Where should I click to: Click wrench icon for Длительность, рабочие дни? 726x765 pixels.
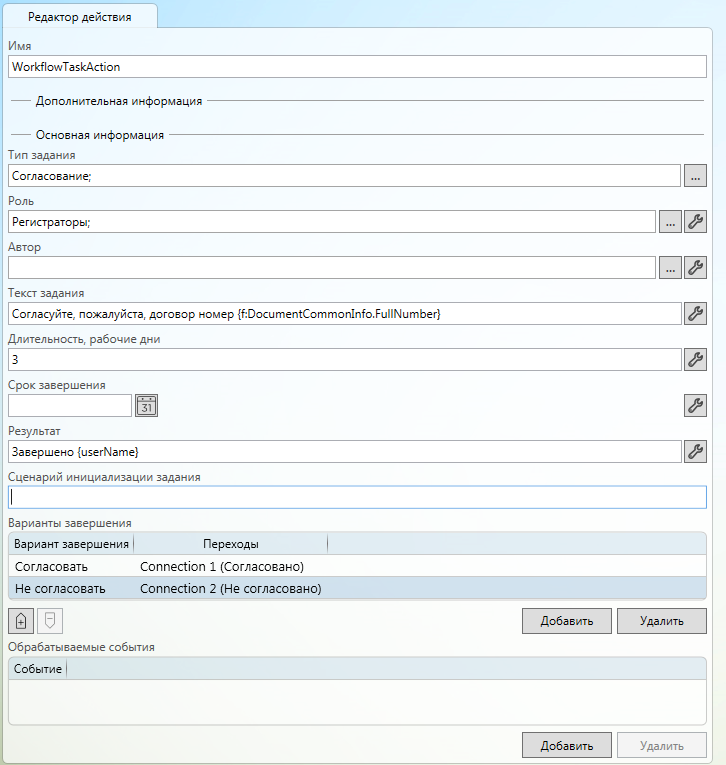click(x=695, y=359)
